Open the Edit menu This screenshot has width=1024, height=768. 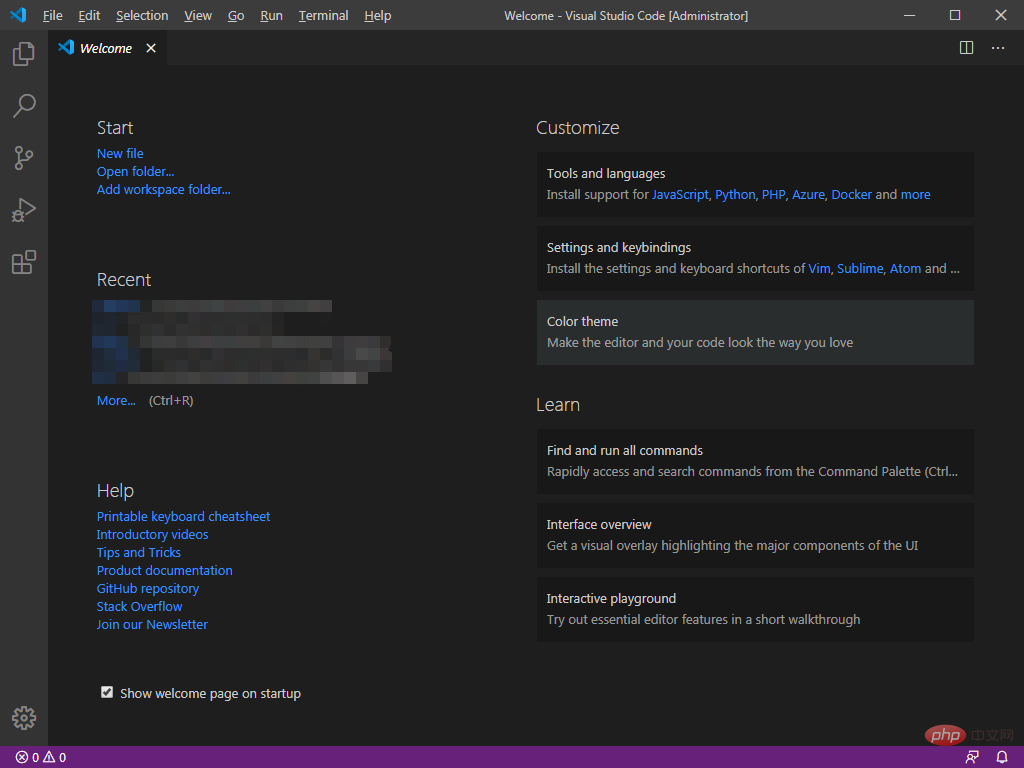click(89, 15)
